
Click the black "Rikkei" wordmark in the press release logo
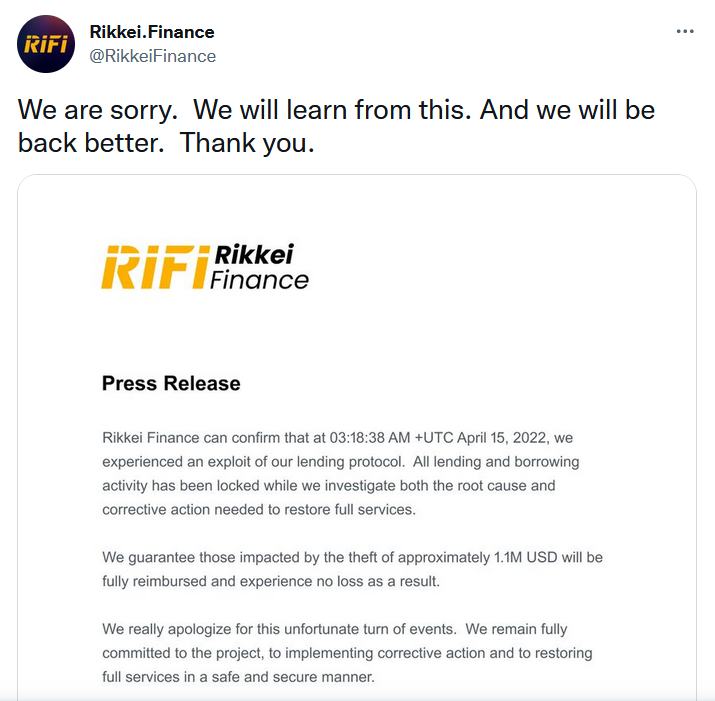pyautogui.click(x=254, y=254)
